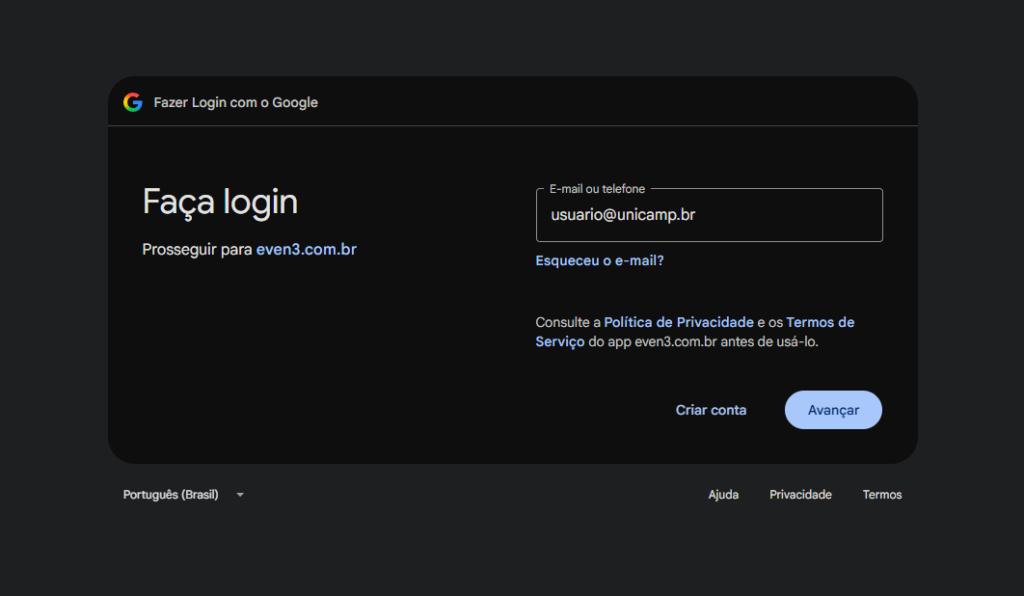1024x596 pixels.
Task: Click the Avançar button
Action: click(833, 410)
